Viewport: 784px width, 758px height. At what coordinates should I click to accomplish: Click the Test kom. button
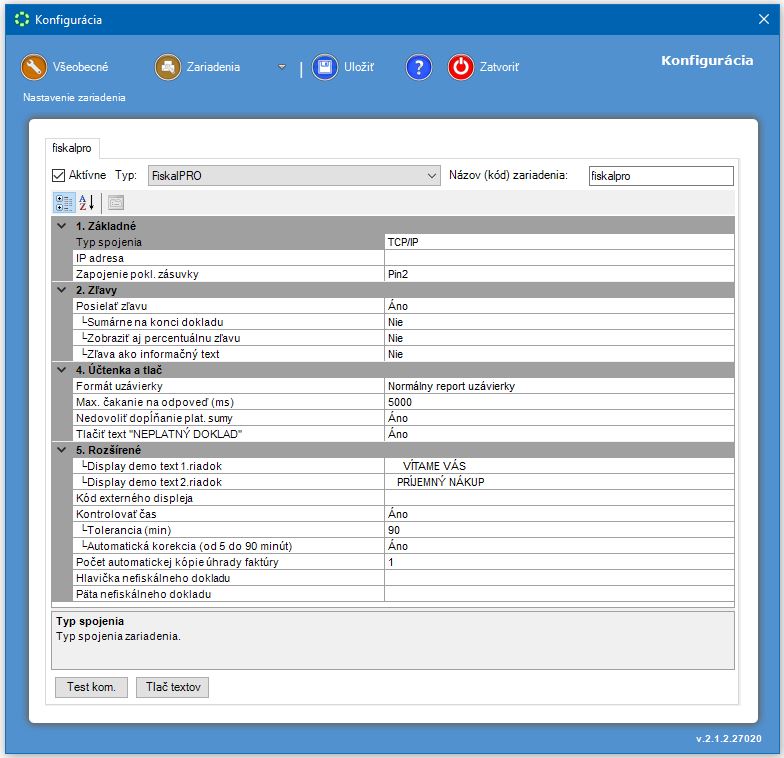[x=91, y=687]
